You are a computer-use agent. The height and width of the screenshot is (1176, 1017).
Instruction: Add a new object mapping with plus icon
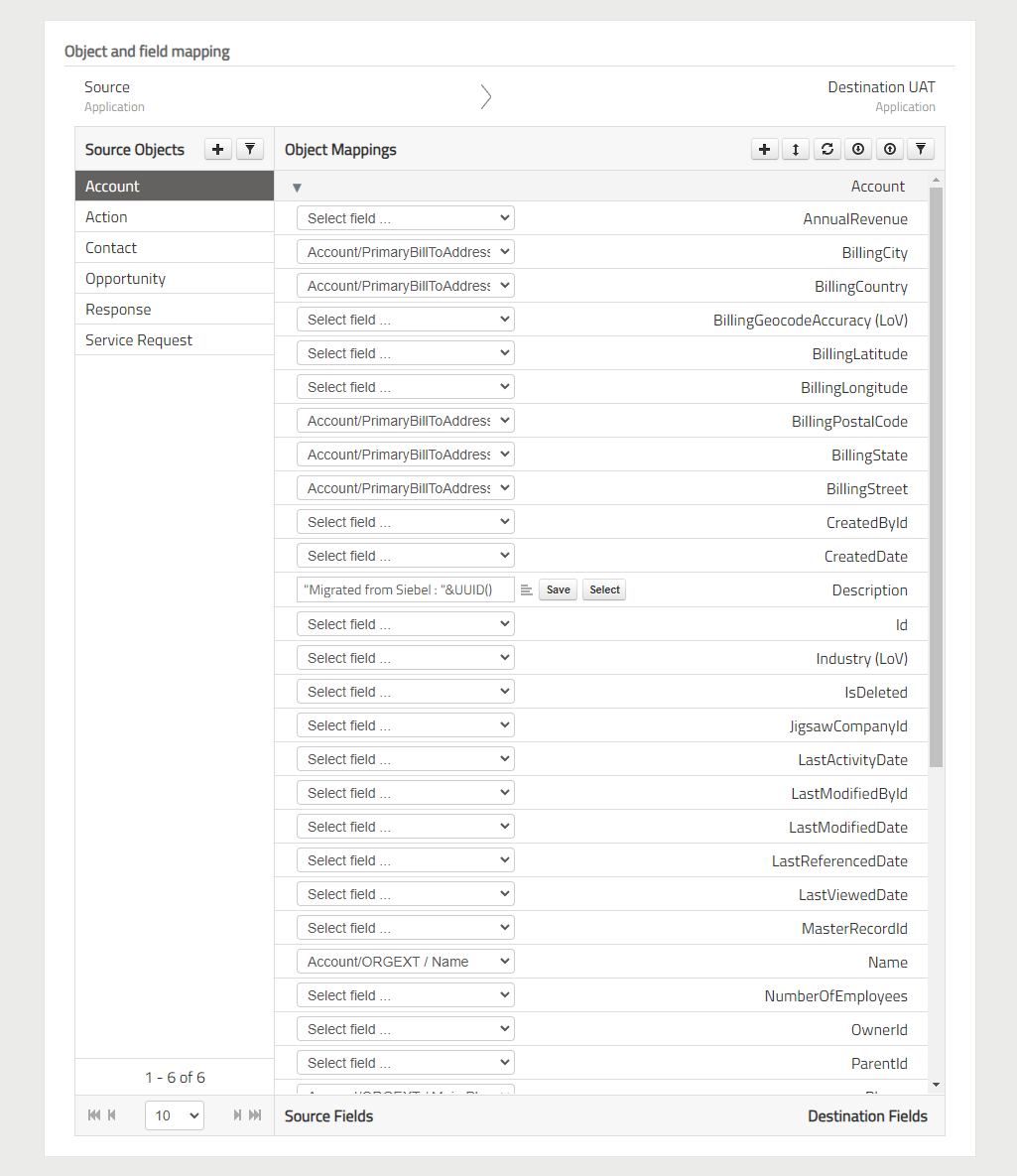click(764, 149)
